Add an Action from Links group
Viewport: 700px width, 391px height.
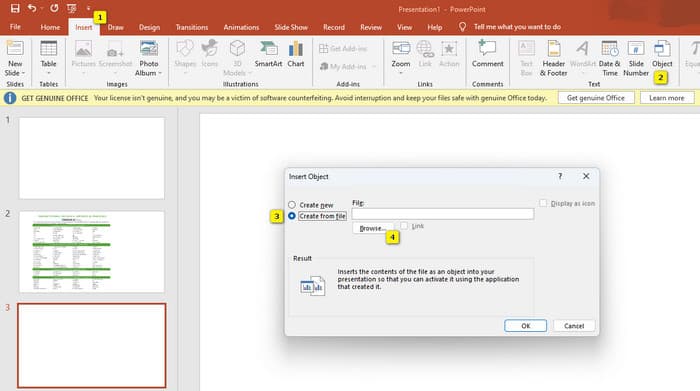pyautogui.click(x=449, y=54)
